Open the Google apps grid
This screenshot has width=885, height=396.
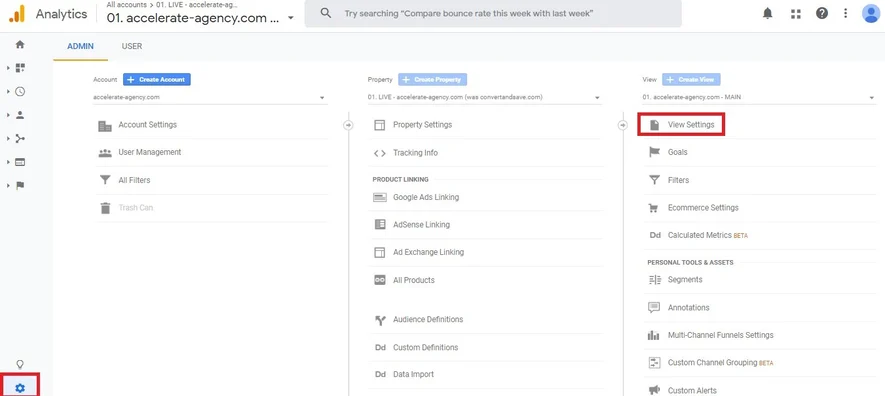pyautogui.click(x=796, y=14)
